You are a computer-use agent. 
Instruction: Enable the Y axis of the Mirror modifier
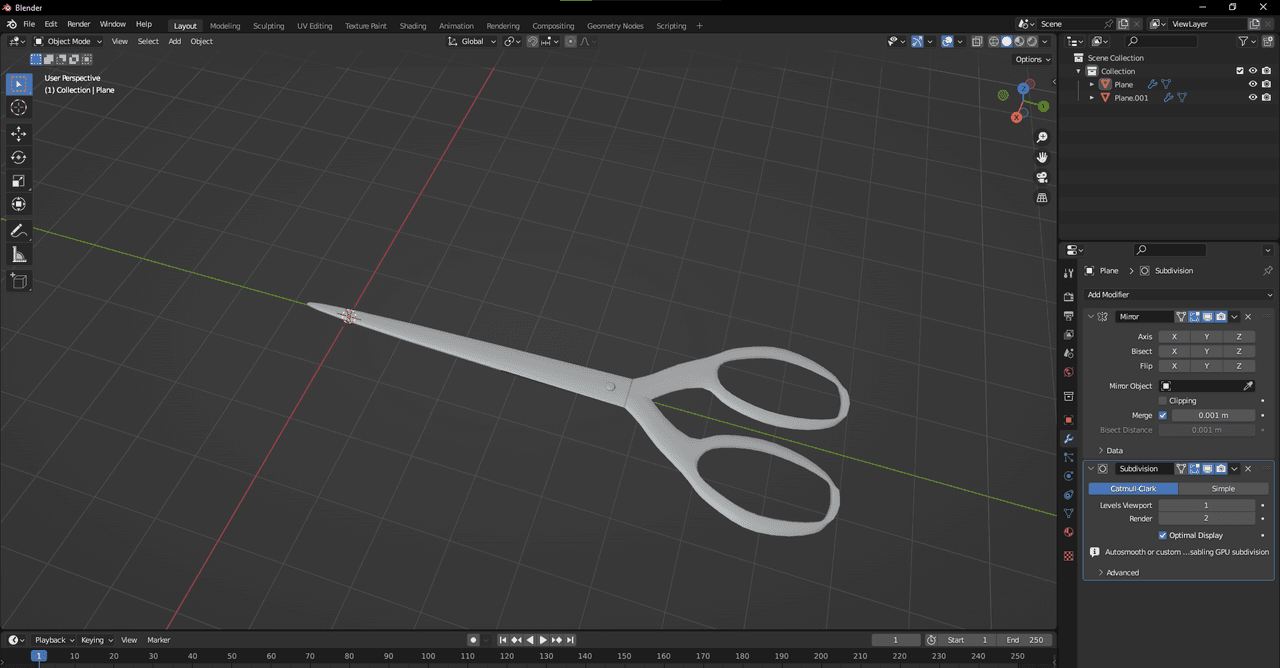[1206, 337]
